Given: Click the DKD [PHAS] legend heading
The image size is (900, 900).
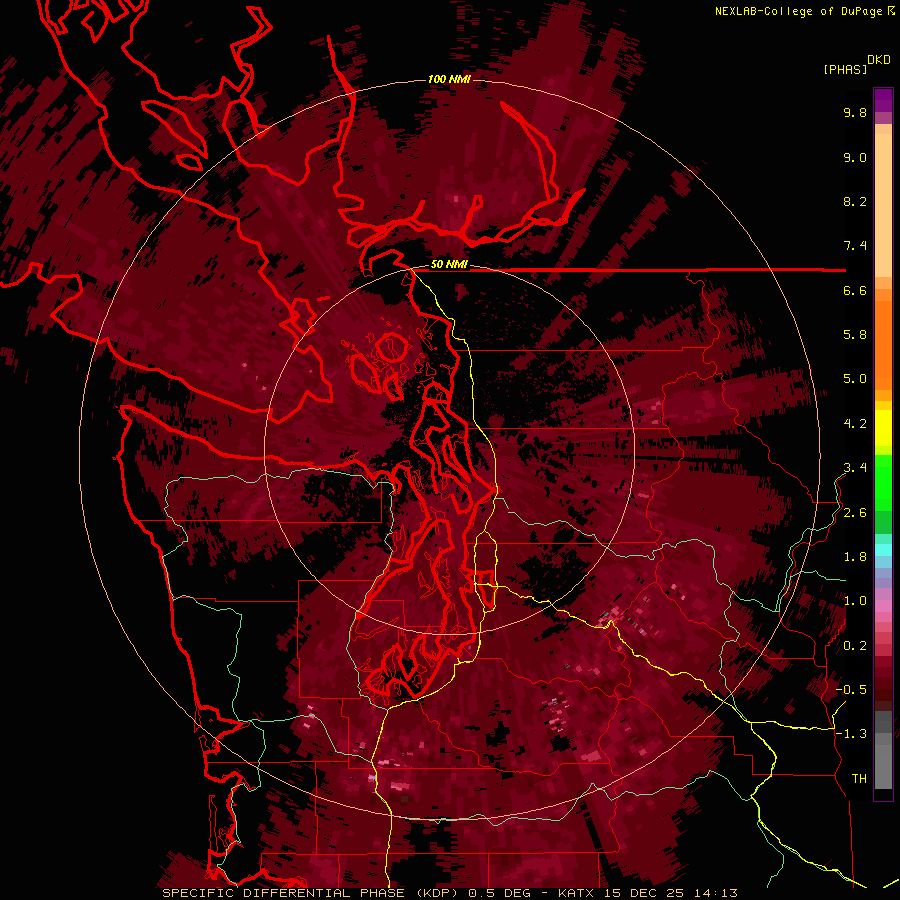Looking at the screenshot, I should (856, 64).
